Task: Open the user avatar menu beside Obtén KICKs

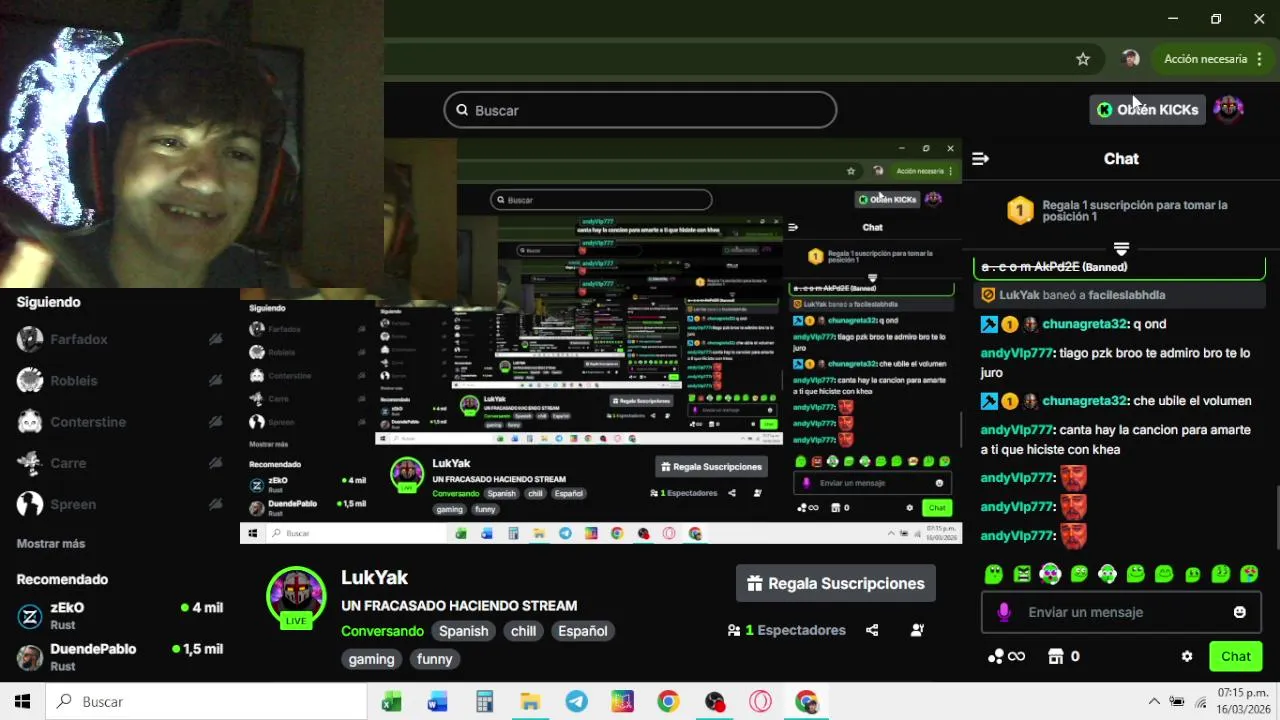Action: coord(1228,110)
